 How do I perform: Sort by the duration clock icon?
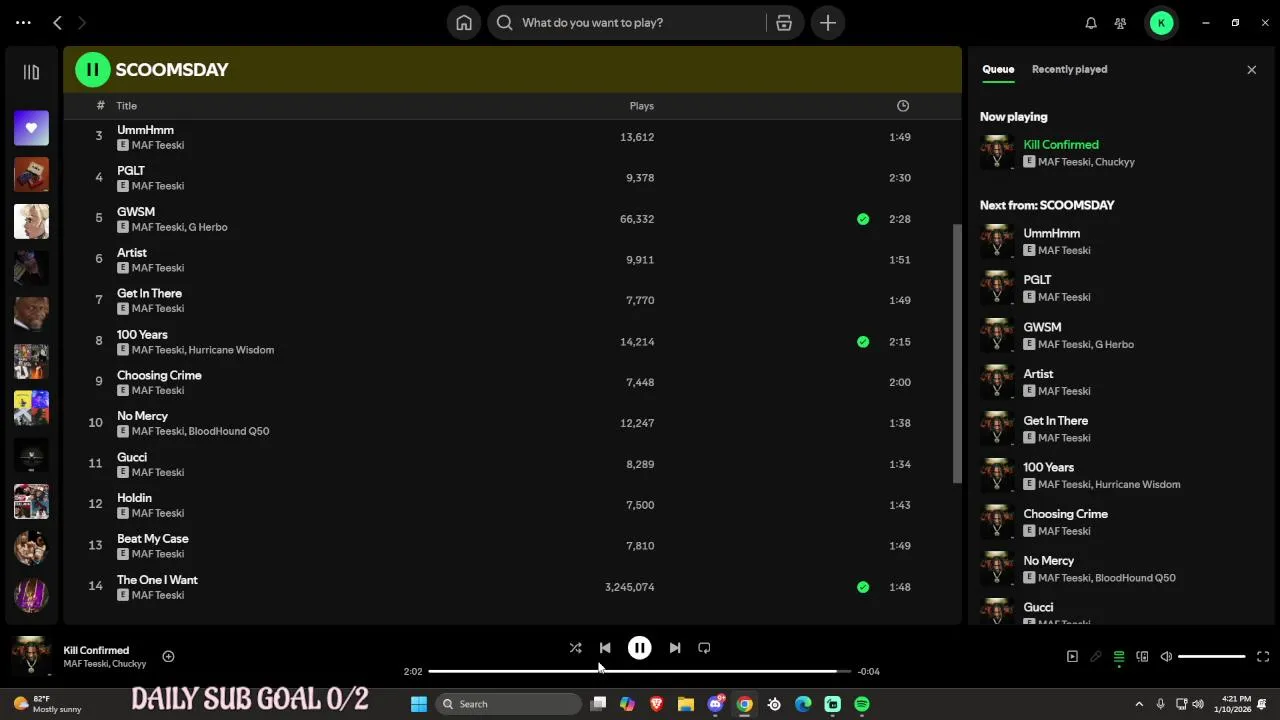(x=903, y=106)
